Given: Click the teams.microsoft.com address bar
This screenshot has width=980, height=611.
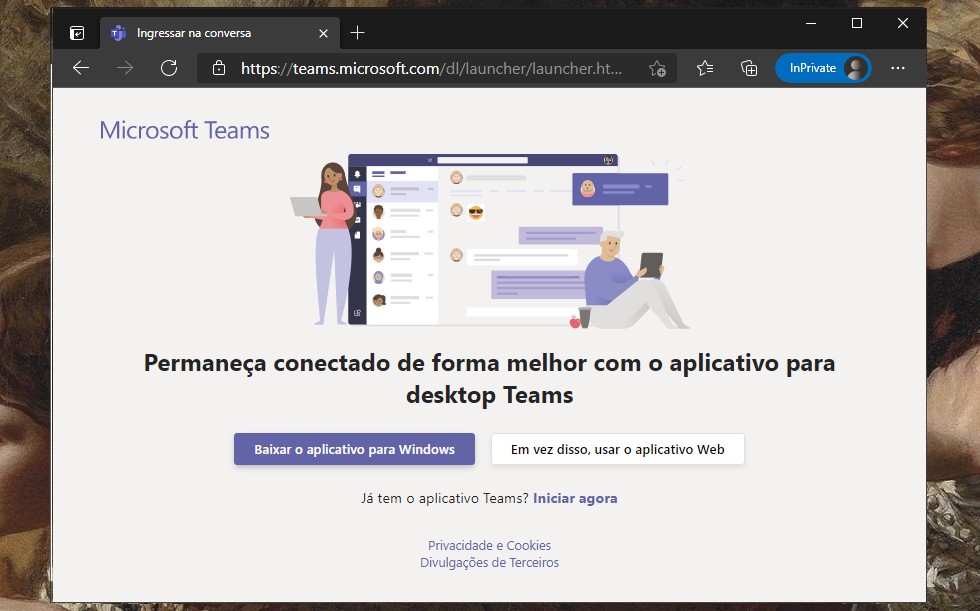Looking at the screenshot, I should pos(430,69).
